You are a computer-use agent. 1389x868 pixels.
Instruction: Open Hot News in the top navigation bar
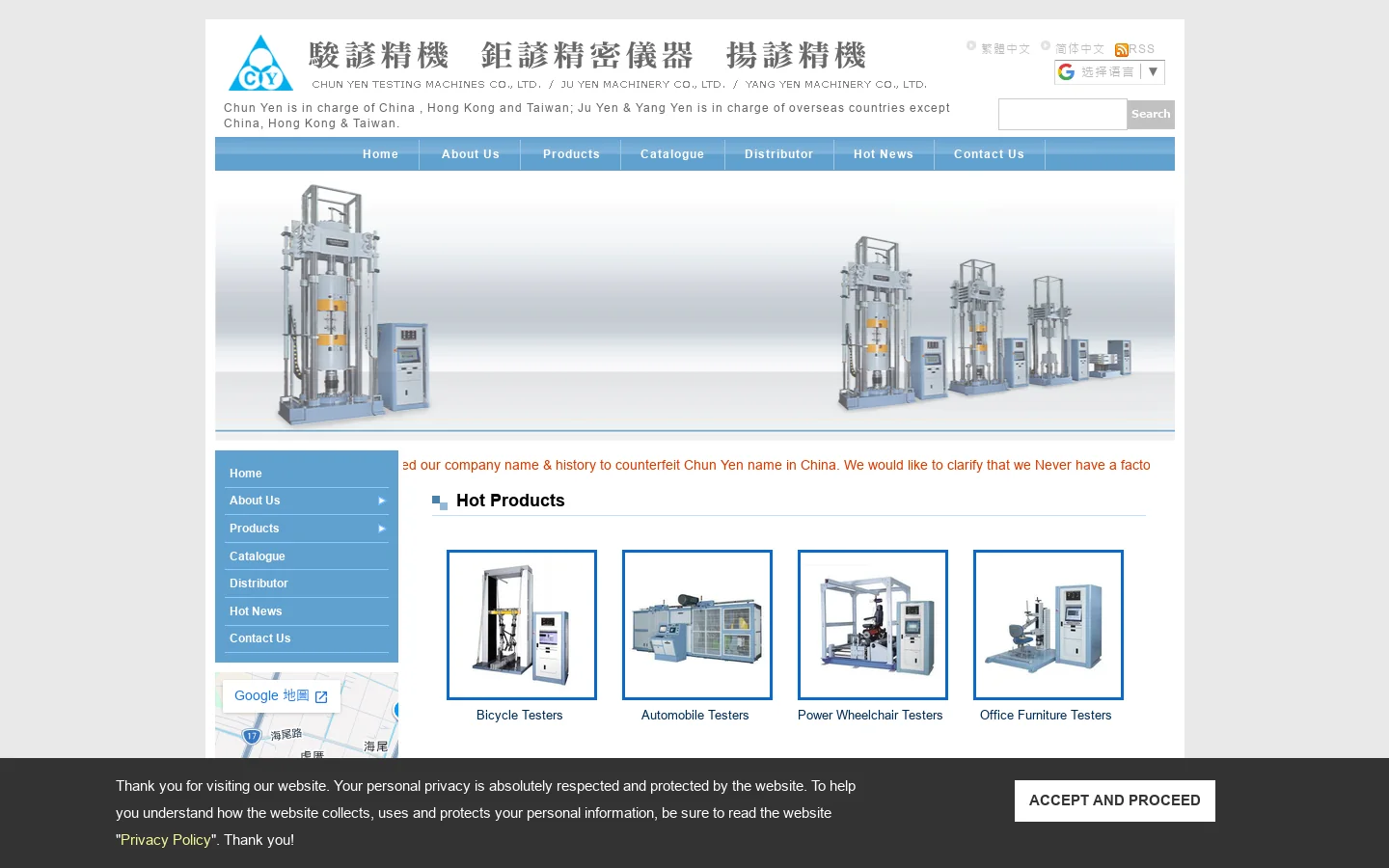coord(884,154)
